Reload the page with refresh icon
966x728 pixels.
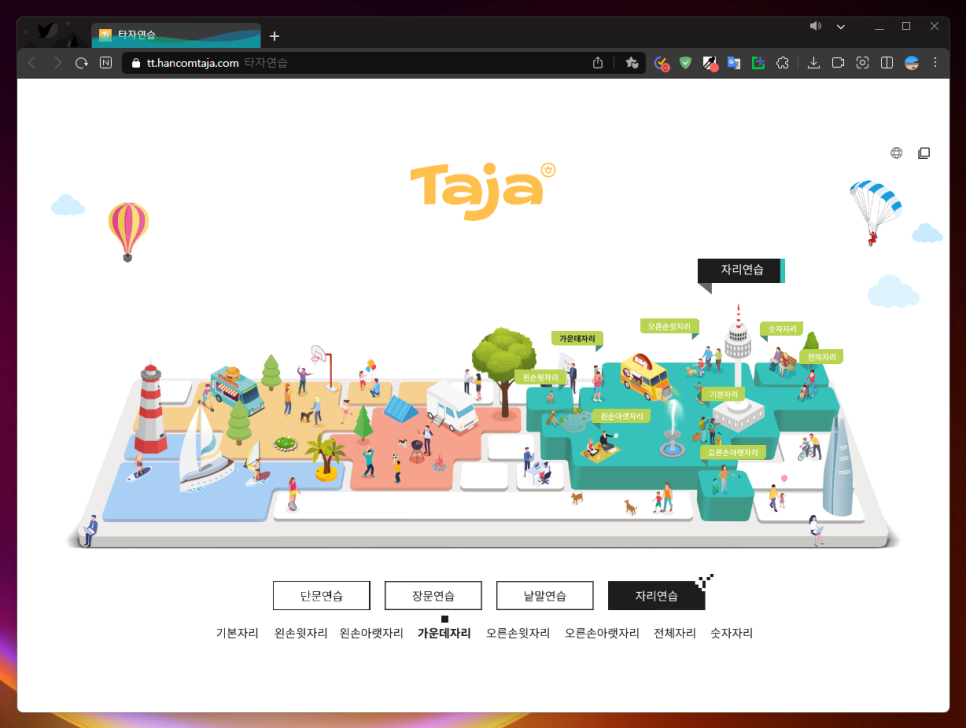[x=81, y=62]
